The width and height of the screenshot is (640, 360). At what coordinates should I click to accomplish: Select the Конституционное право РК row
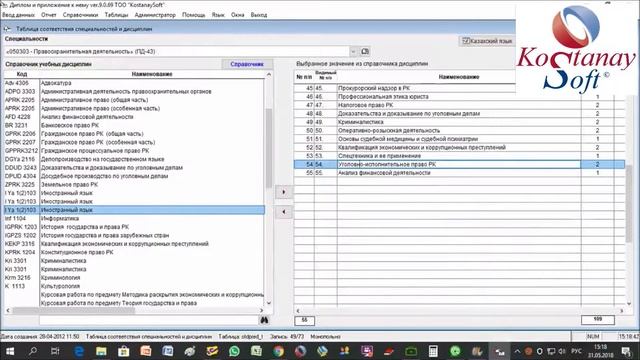pyautogui.click(x=134, y=252)
